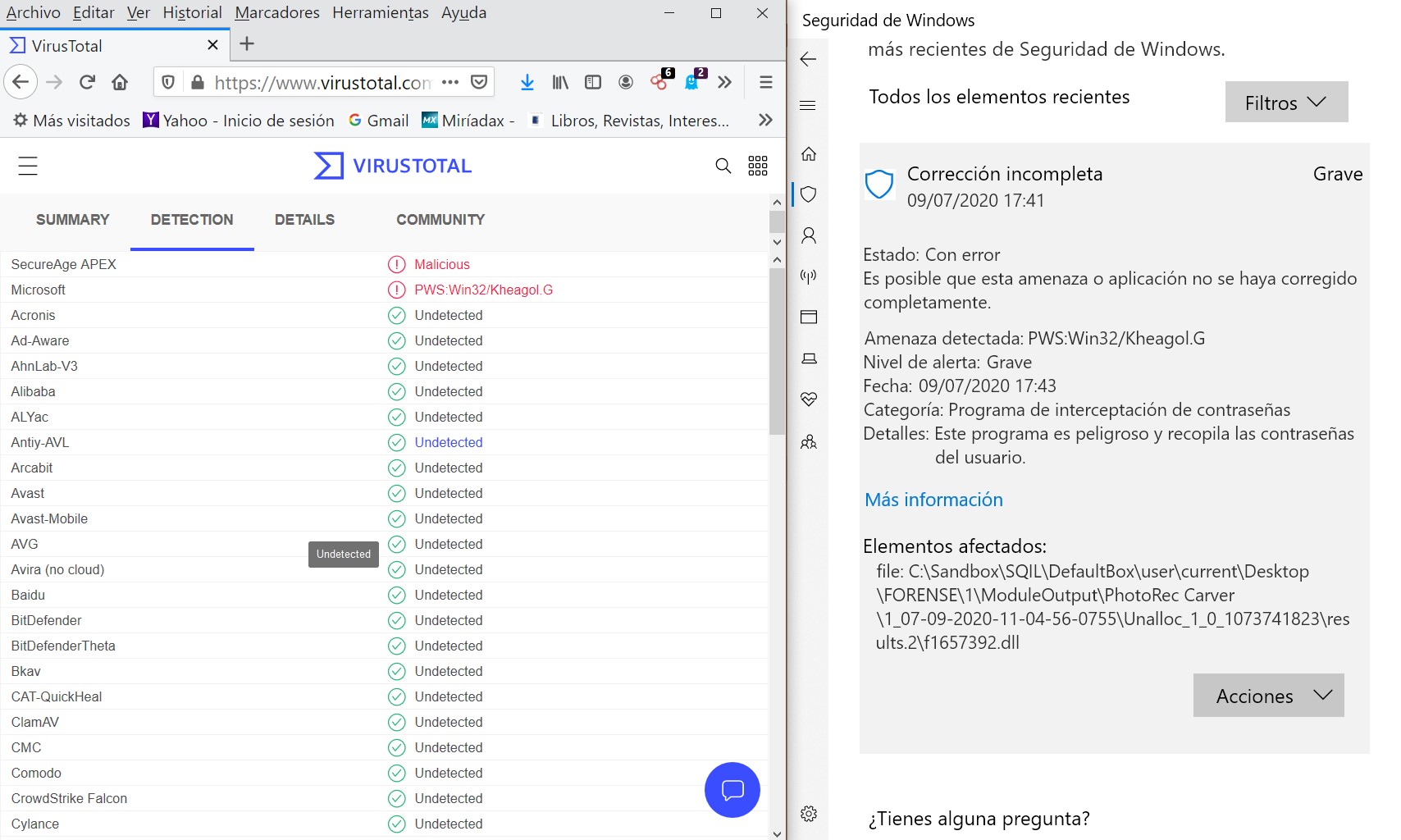Viewport: 1401px width, 840px height.
Task: Open Gmail bookmark
Action: 379,121
